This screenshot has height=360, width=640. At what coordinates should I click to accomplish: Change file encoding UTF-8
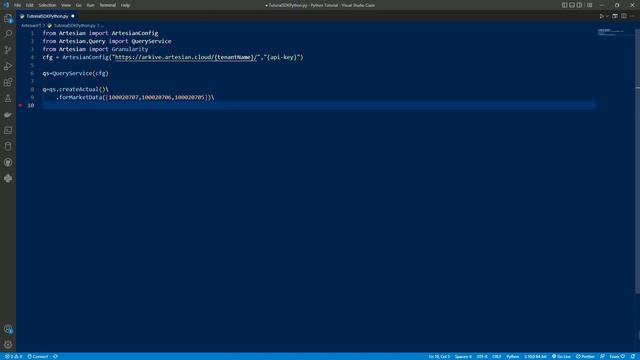tap(482, 356)
